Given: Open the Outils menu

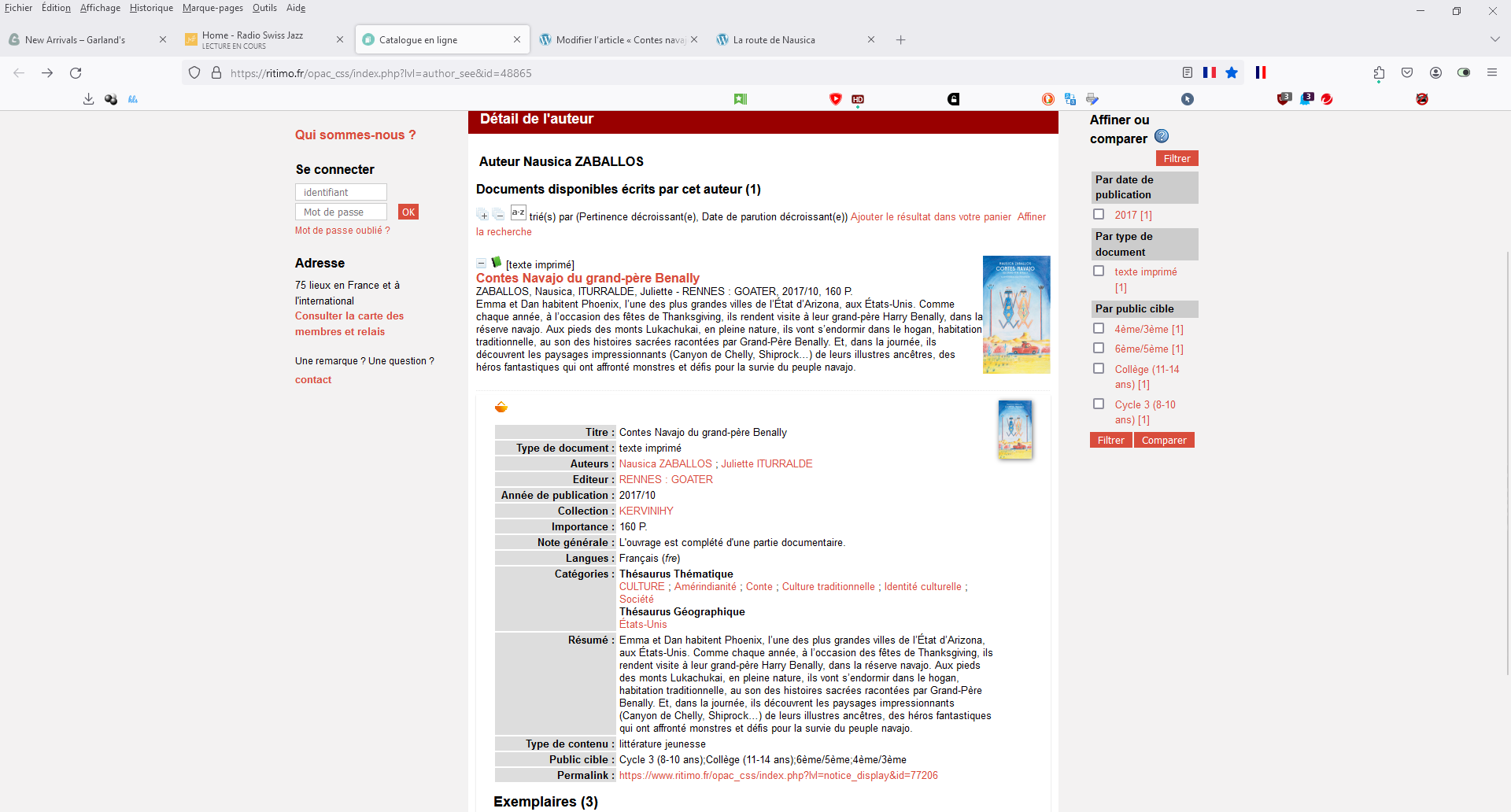Looking at the screenshot, I should pos(264,8).
